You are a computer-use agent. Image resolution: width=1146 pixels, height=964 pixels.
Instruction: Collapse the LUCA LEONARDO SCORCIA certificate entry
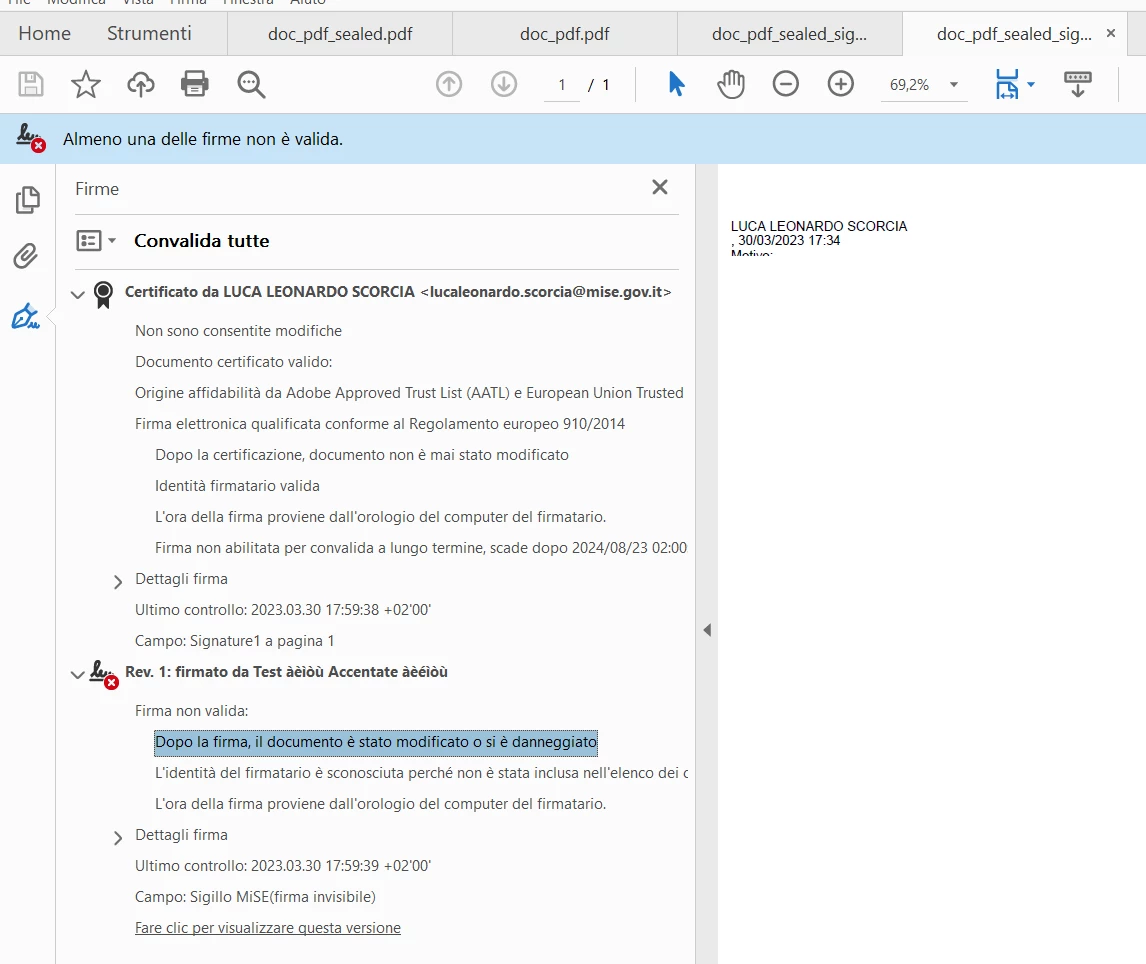coord(77,295)
